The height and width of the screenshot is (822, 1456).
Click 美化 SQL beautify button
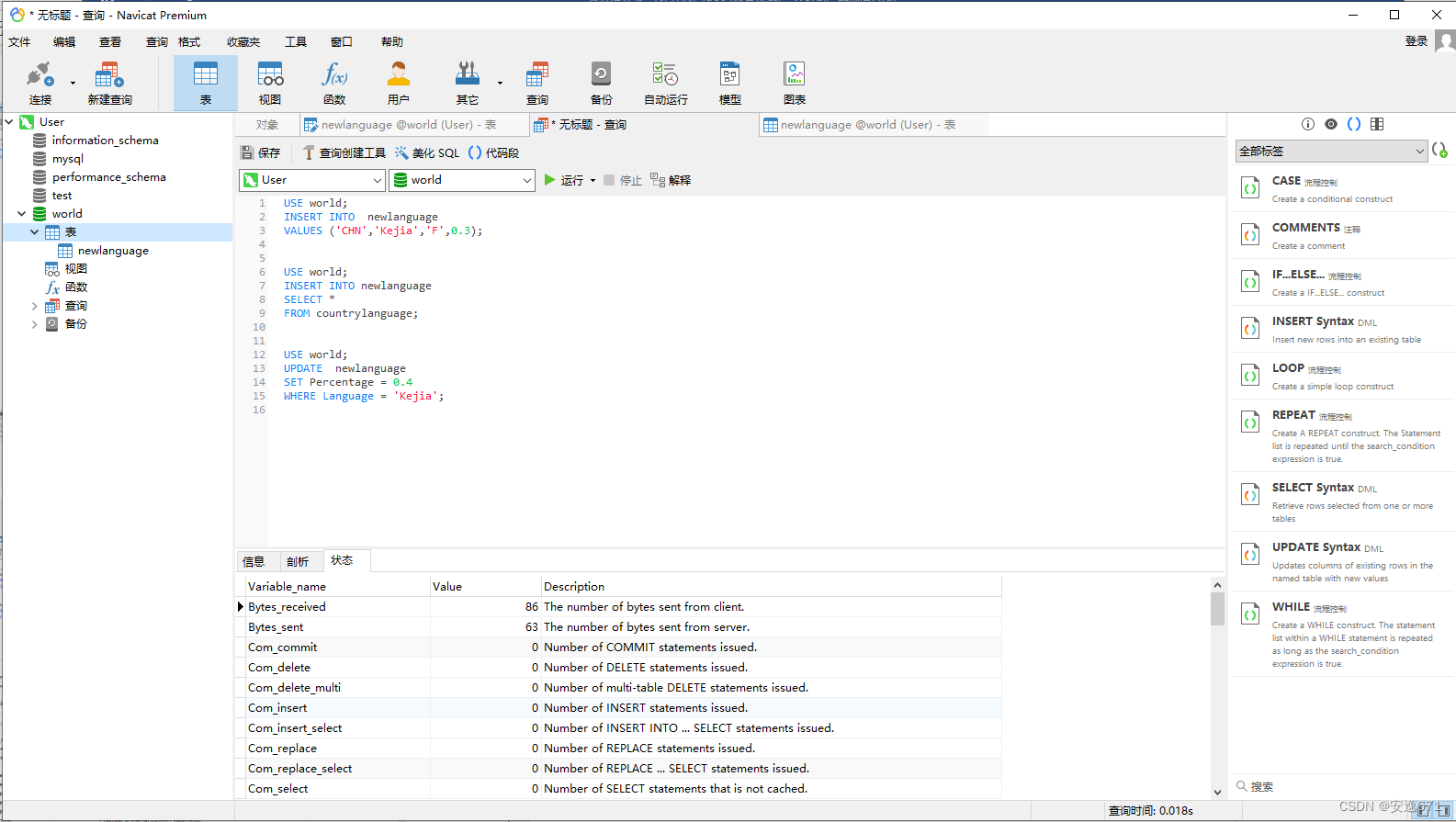[427, 152]
